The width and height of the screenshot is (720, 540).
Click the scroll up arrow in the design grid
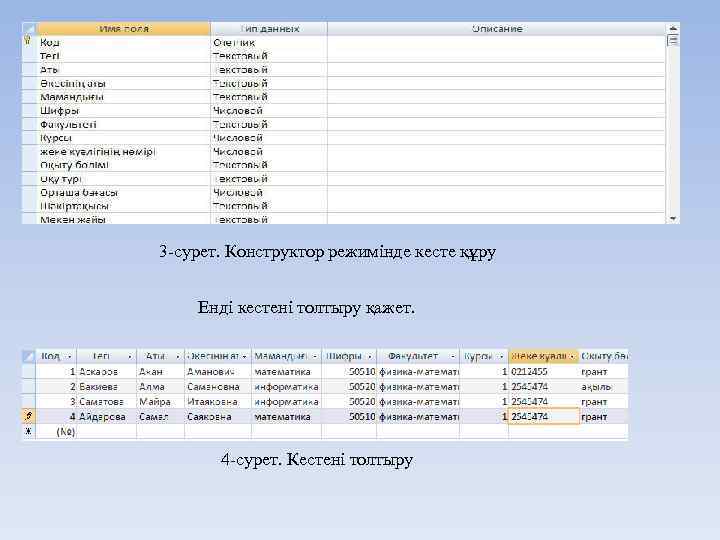point(673,28)
